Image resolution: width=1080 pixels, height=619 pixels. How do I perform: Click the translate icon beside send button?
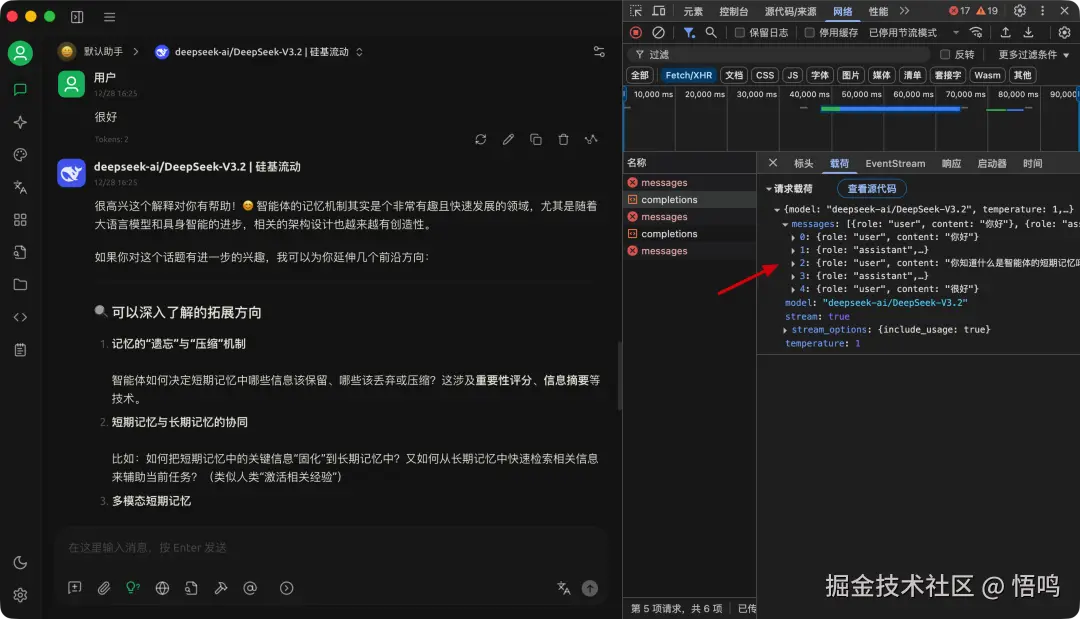(564, 587)
